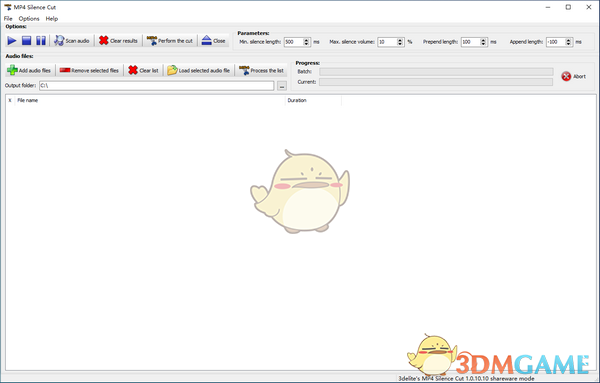Click the Batch progress bar

[x=436, y=72]
